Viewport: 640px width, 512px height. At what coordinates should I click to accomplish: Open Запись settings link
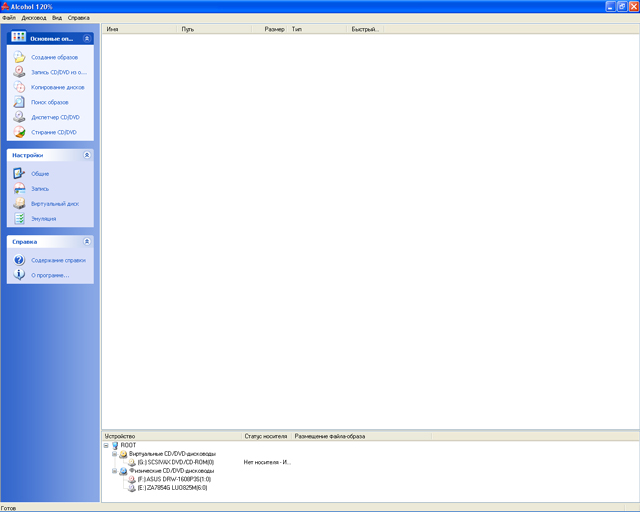(x=40, y=189)
